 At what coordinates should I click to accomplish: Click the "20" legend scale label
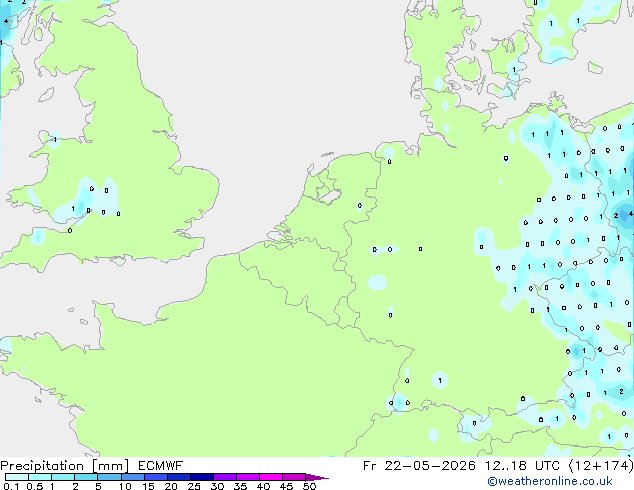pyautogui.click(x=171, y=486)
